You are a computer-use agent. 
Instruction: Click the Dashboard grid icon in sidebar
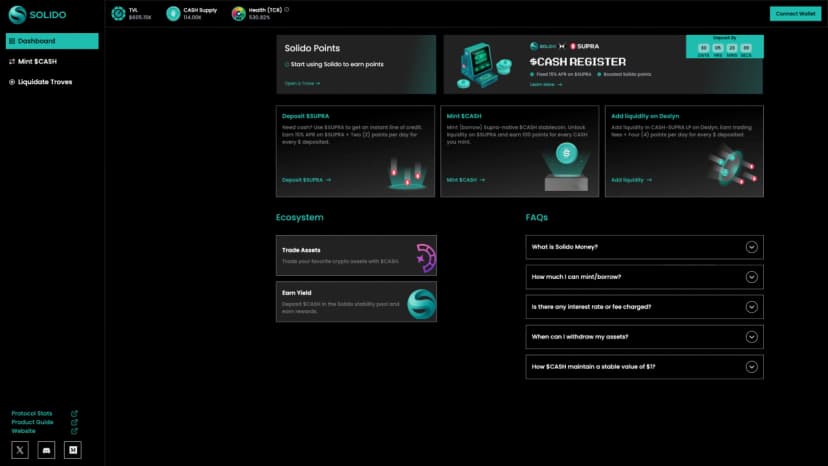(x=12, y=41)
